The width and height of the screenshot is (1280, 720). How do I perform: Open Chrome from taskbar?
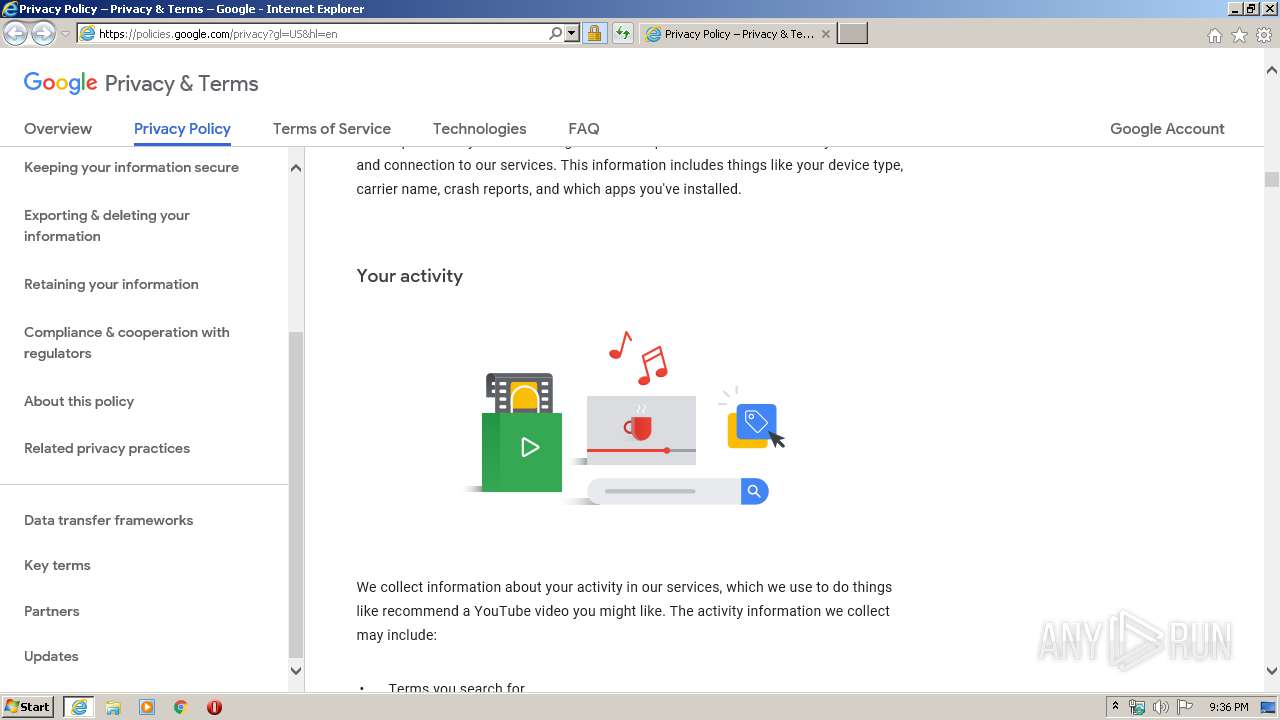tap(181, 707)
